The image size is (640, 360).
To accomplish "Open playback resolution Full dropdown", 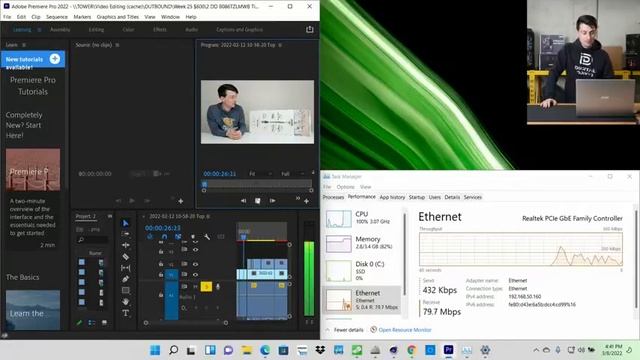I will point(292,173).
